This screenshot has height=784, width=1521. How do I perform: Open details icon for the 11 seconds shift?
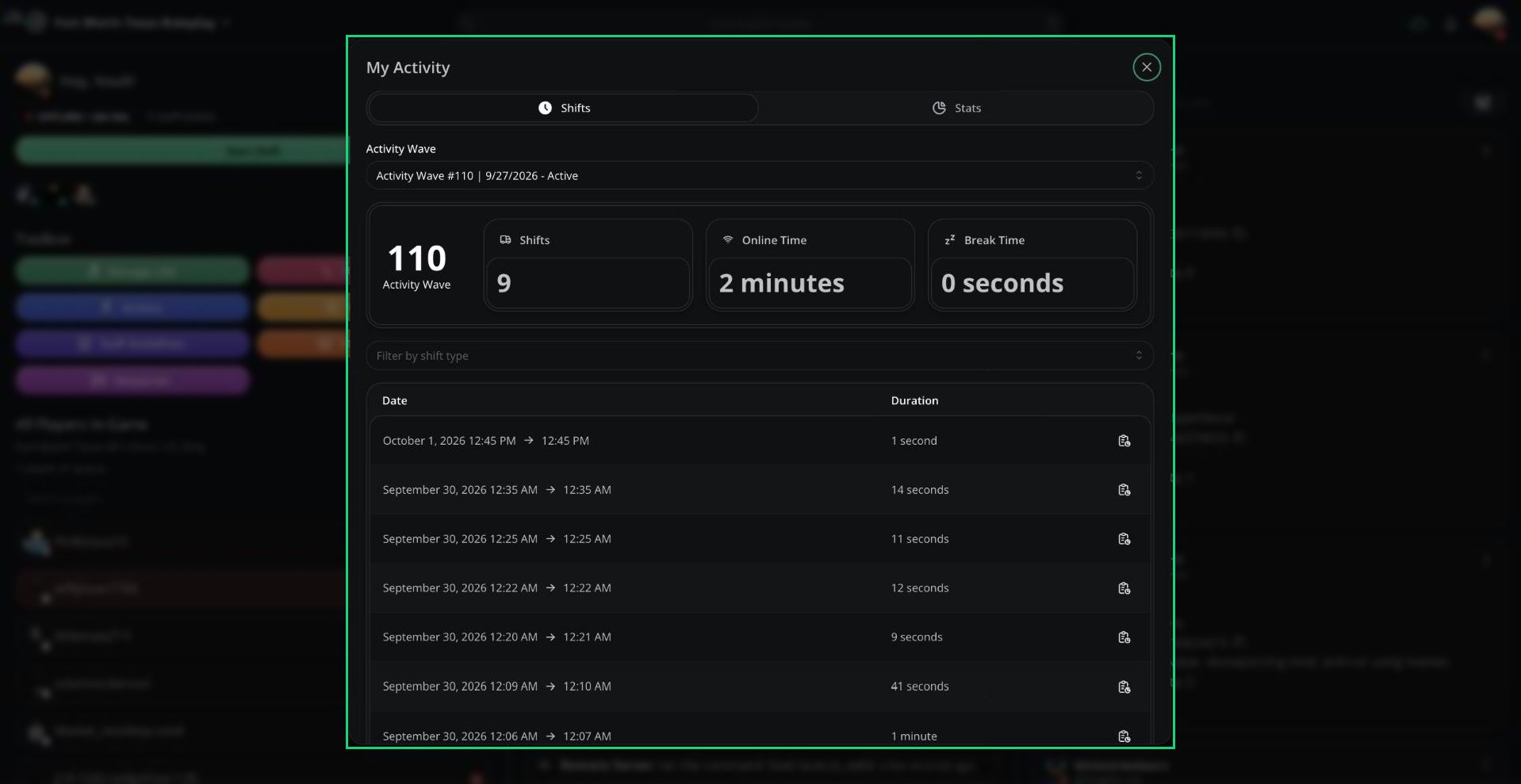pyautogui.click(x=1124, y=539)
